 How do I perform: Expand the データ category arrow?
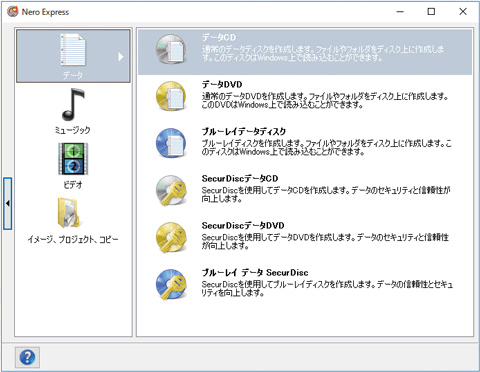tap(121, 57)
